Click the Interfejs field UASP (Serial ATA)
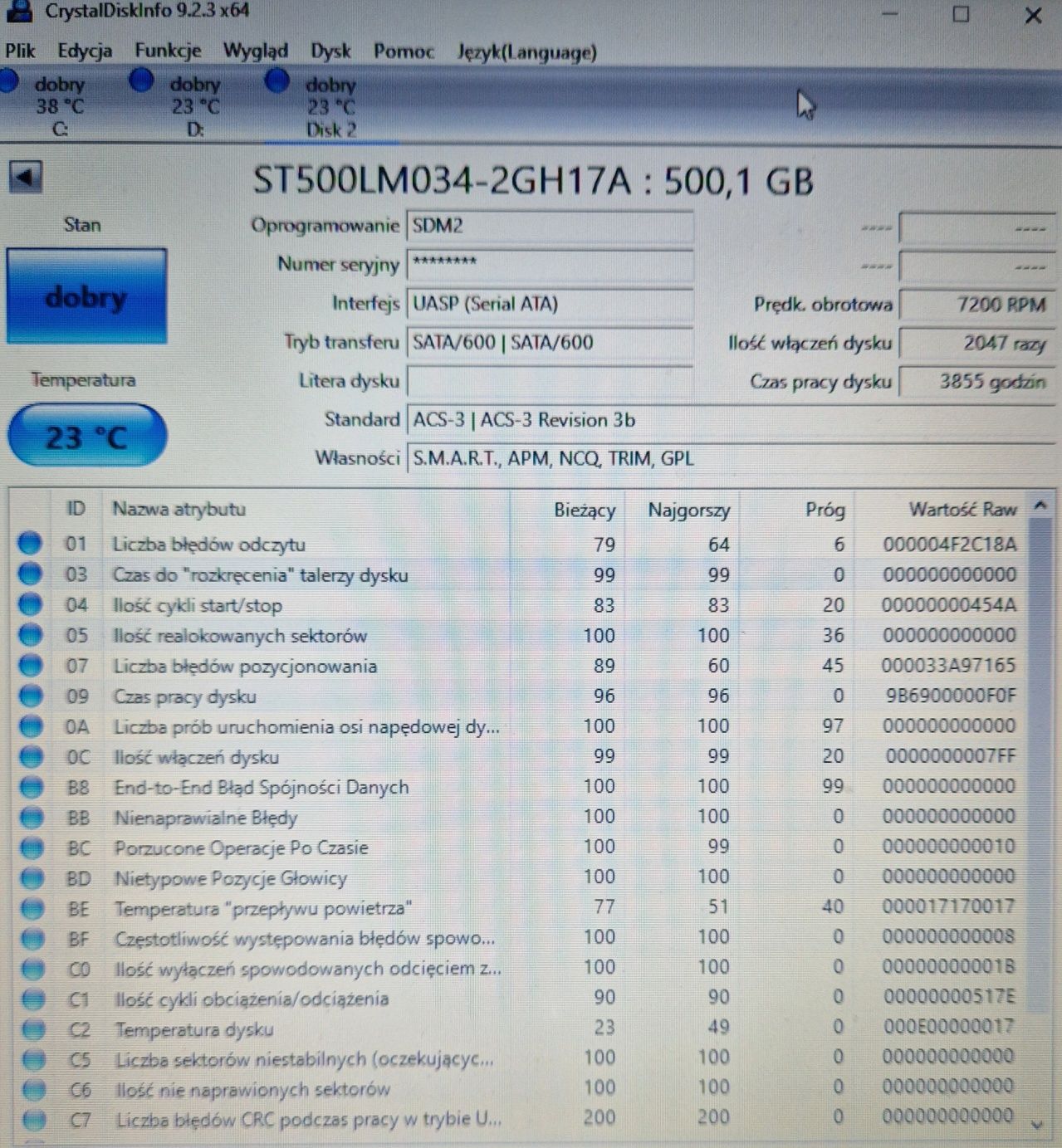This screenshot has width=1062, height=1148. coord(550,304)
